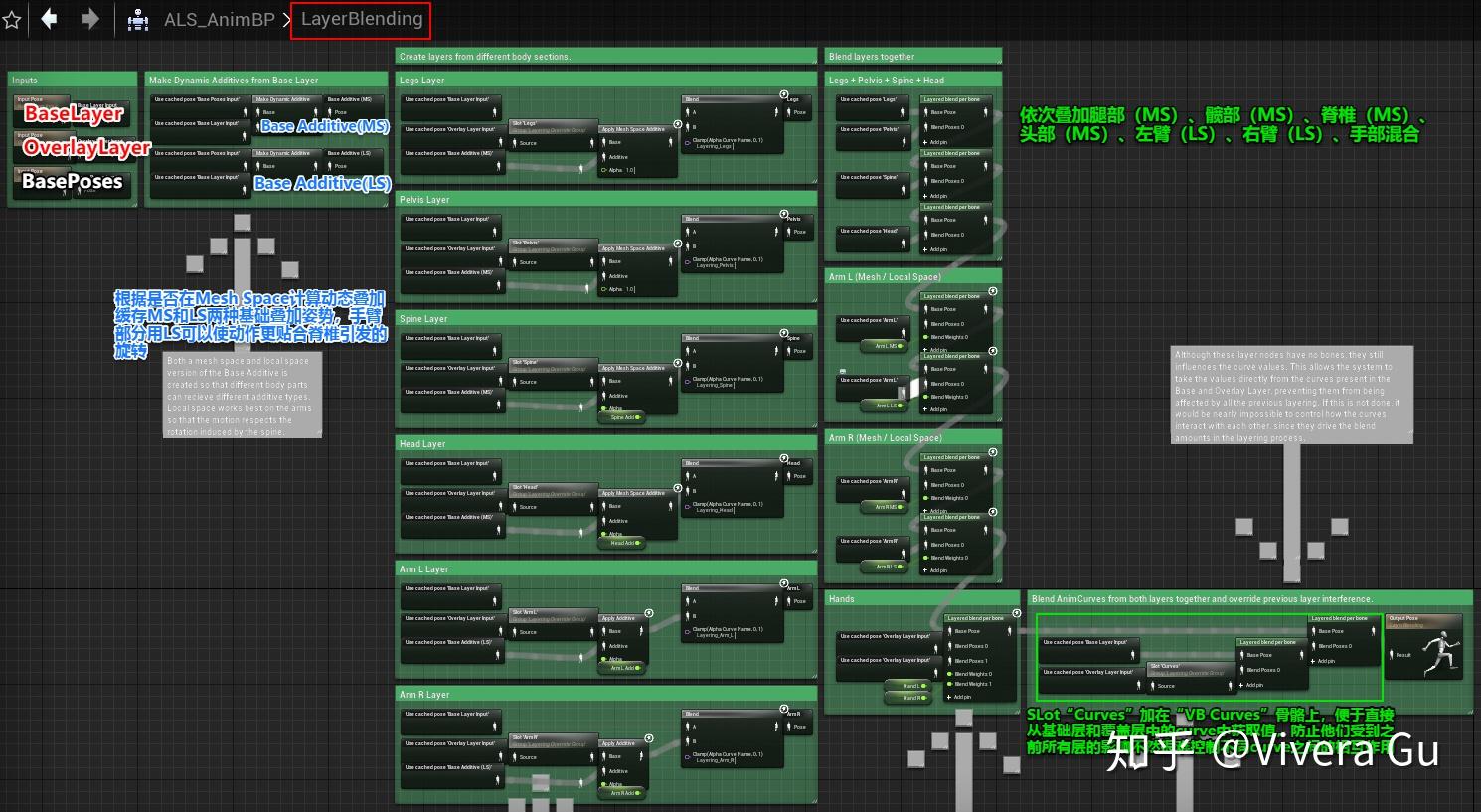1481x812 pixels.
Task: Toggle advanced view on Arm R Blend node
Action: [x=784, y=709]
